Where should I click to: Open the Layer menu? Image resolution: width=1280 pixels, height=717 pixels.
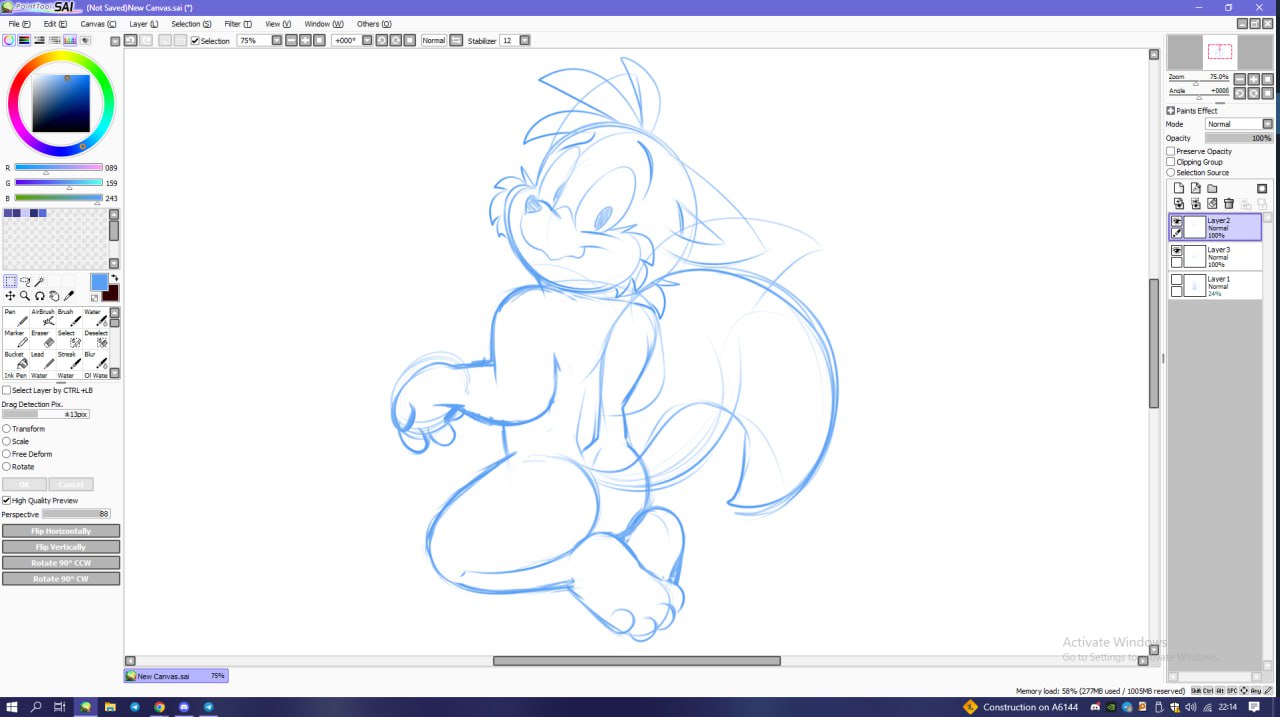pos(144,24)
